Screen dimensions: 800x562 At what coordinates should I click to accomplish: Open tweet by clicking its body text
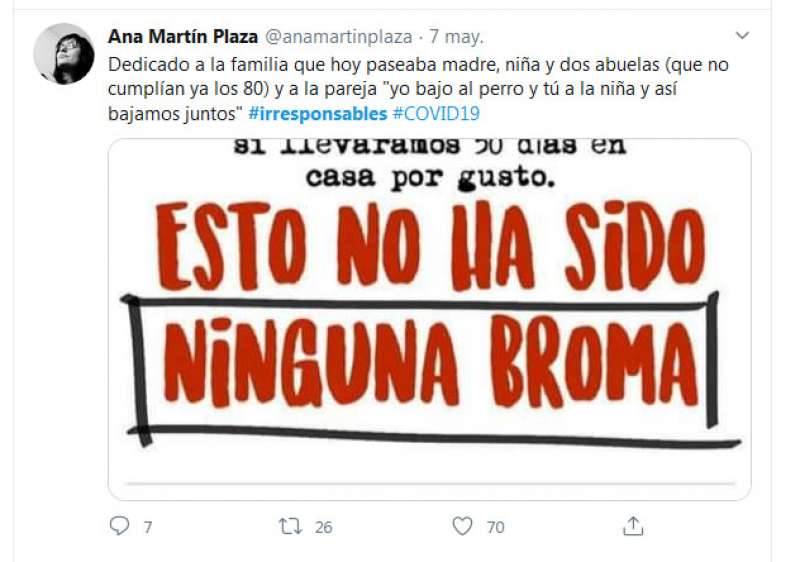[418, 89]
